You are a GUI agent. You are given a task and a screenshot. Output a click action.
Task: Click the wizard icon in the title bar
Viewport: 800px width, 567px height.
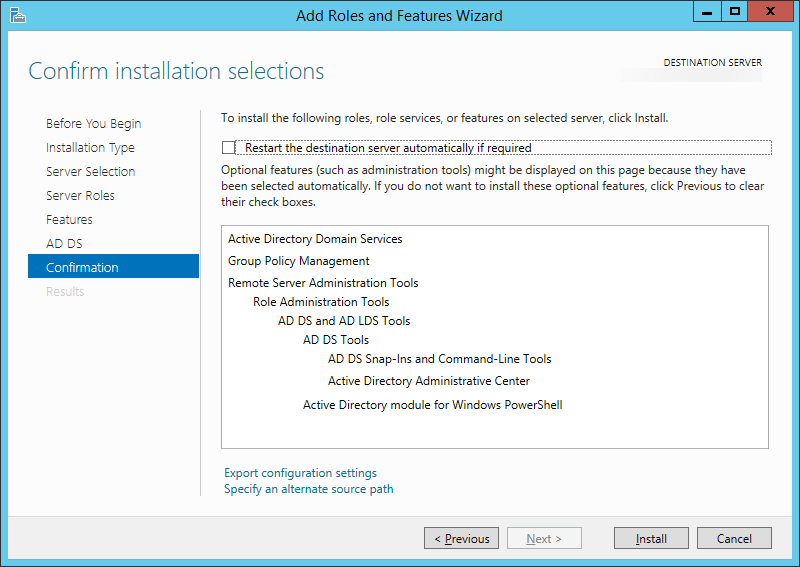click(18, 15)
